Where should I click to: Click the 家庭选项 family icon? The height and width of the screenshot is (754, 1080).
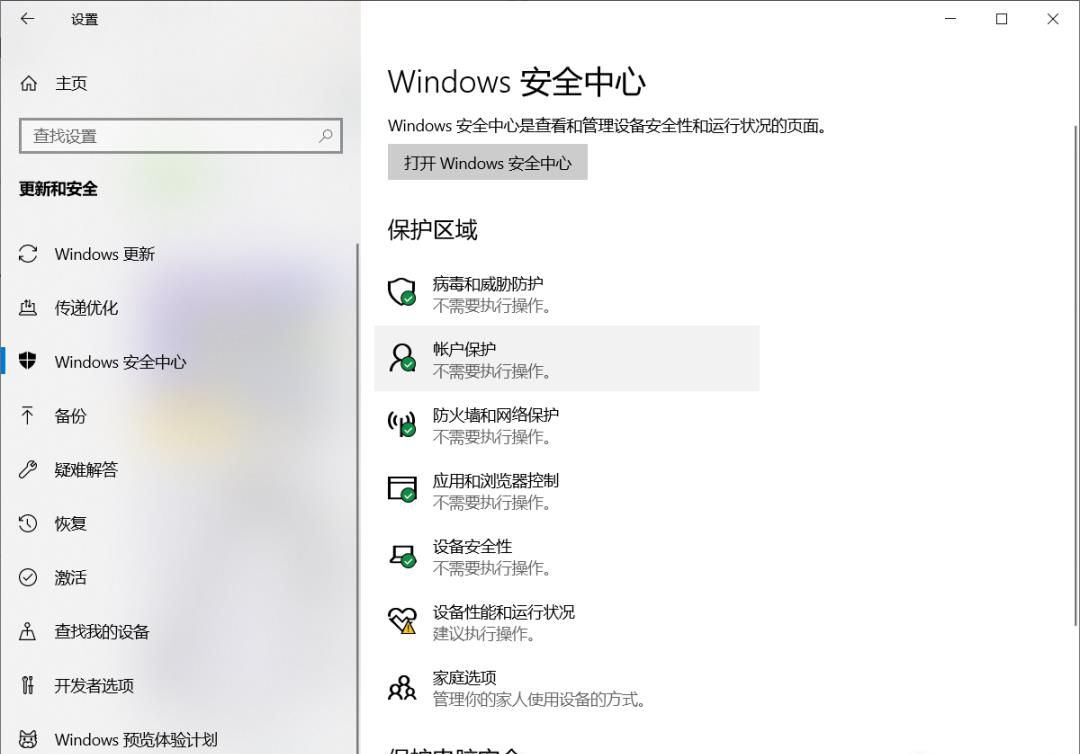pyautogui.click(x=402, y=687)
